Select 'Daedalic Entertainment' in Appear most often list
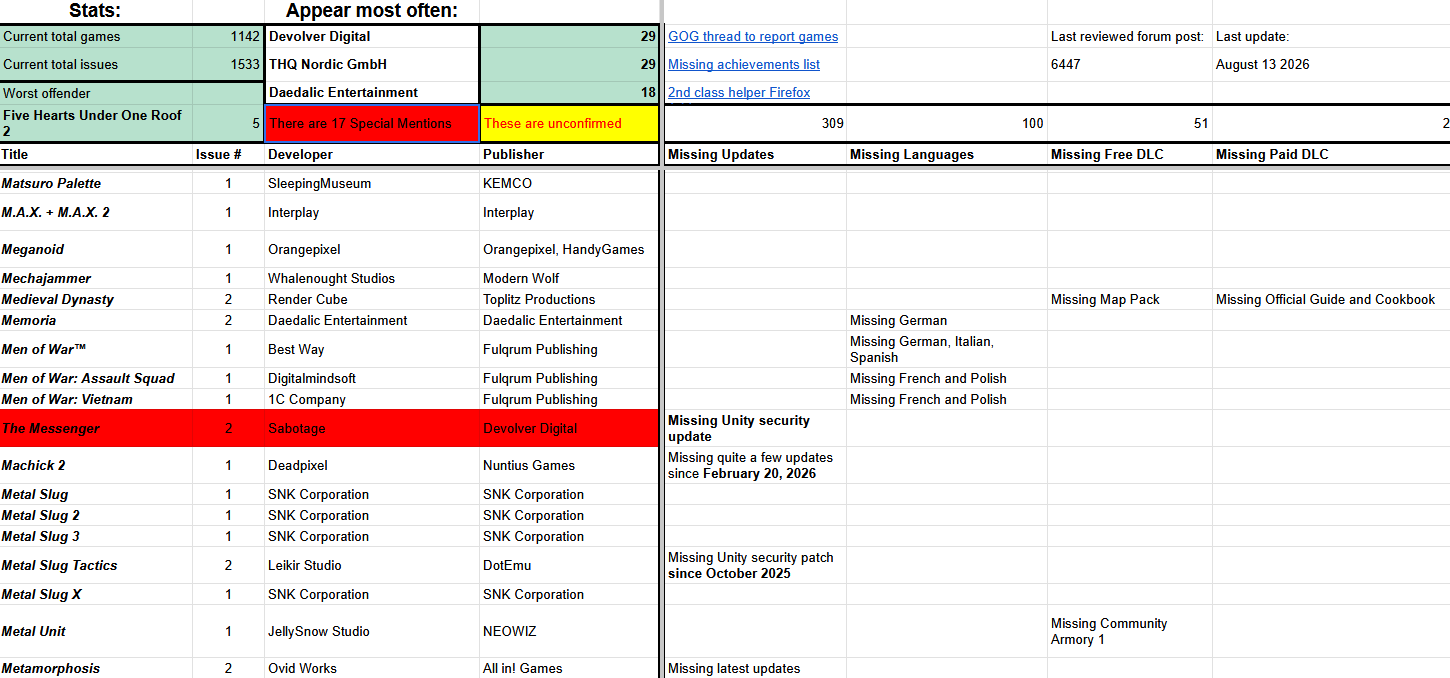Viewport: 1450px width, 678px height. tap(372, 93)
